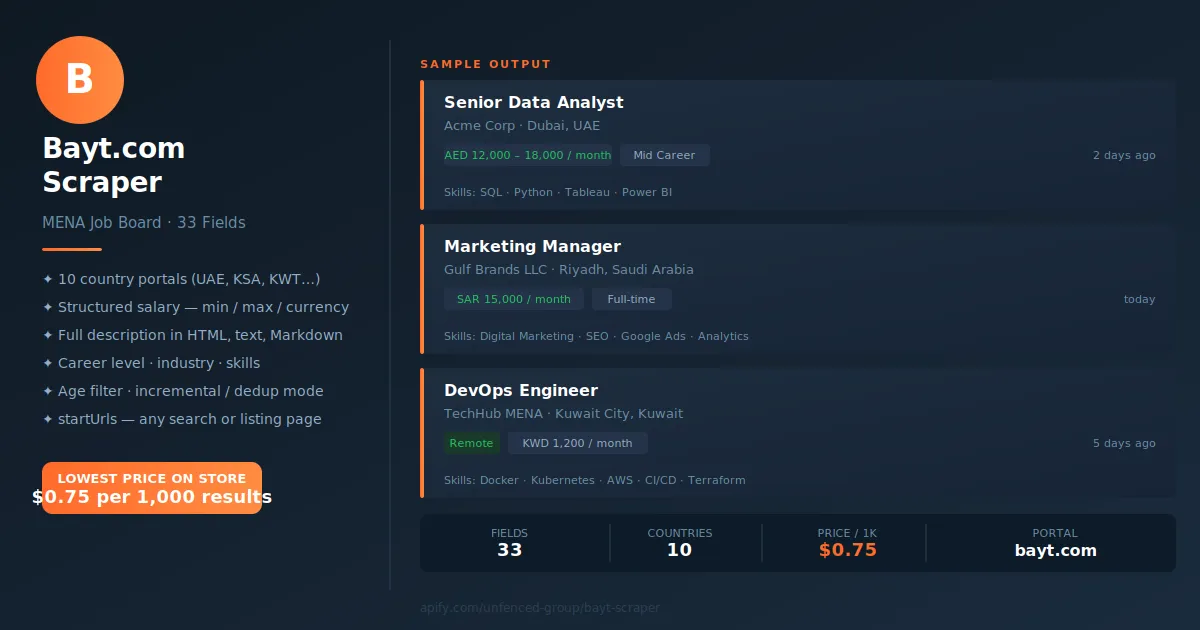This screenshot has height=630, width=1200.
Task: Click the Skills: Digital Marketing · SEO line
Action: 596,336
